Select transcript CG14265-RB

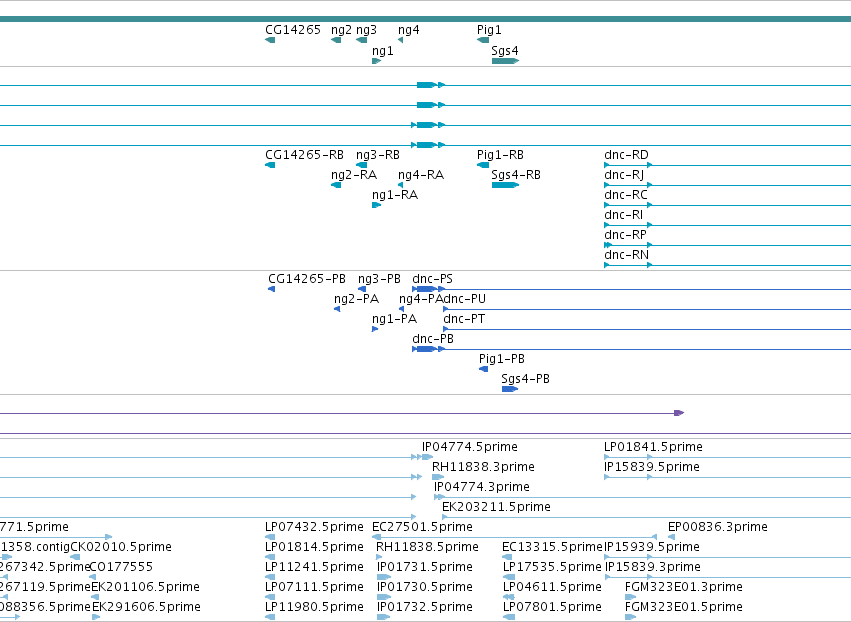304,155
